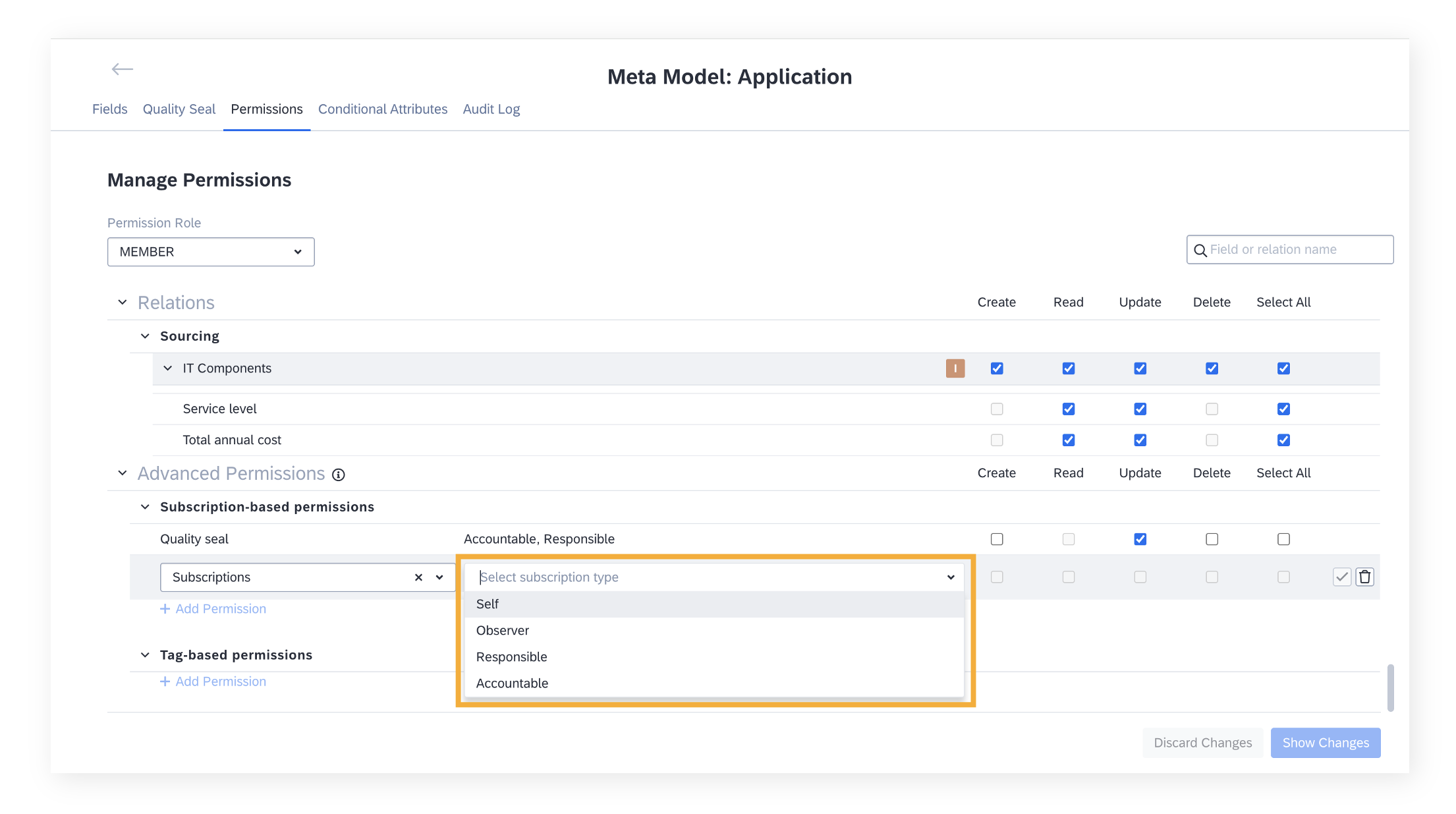This screenshot has height=814, width=1456.
Task: Confirm the Subscriptions permission with checkmark icon
Action: coord(1342,577)
